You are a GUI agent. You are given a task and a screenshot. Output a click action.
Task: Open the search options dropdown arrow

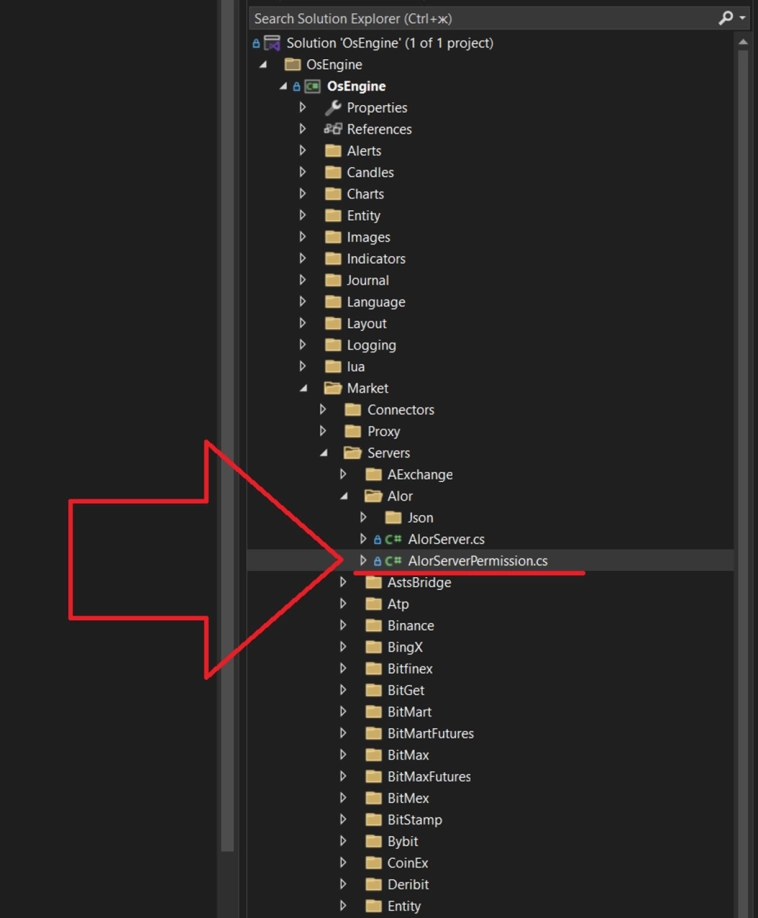coord(743,18)
